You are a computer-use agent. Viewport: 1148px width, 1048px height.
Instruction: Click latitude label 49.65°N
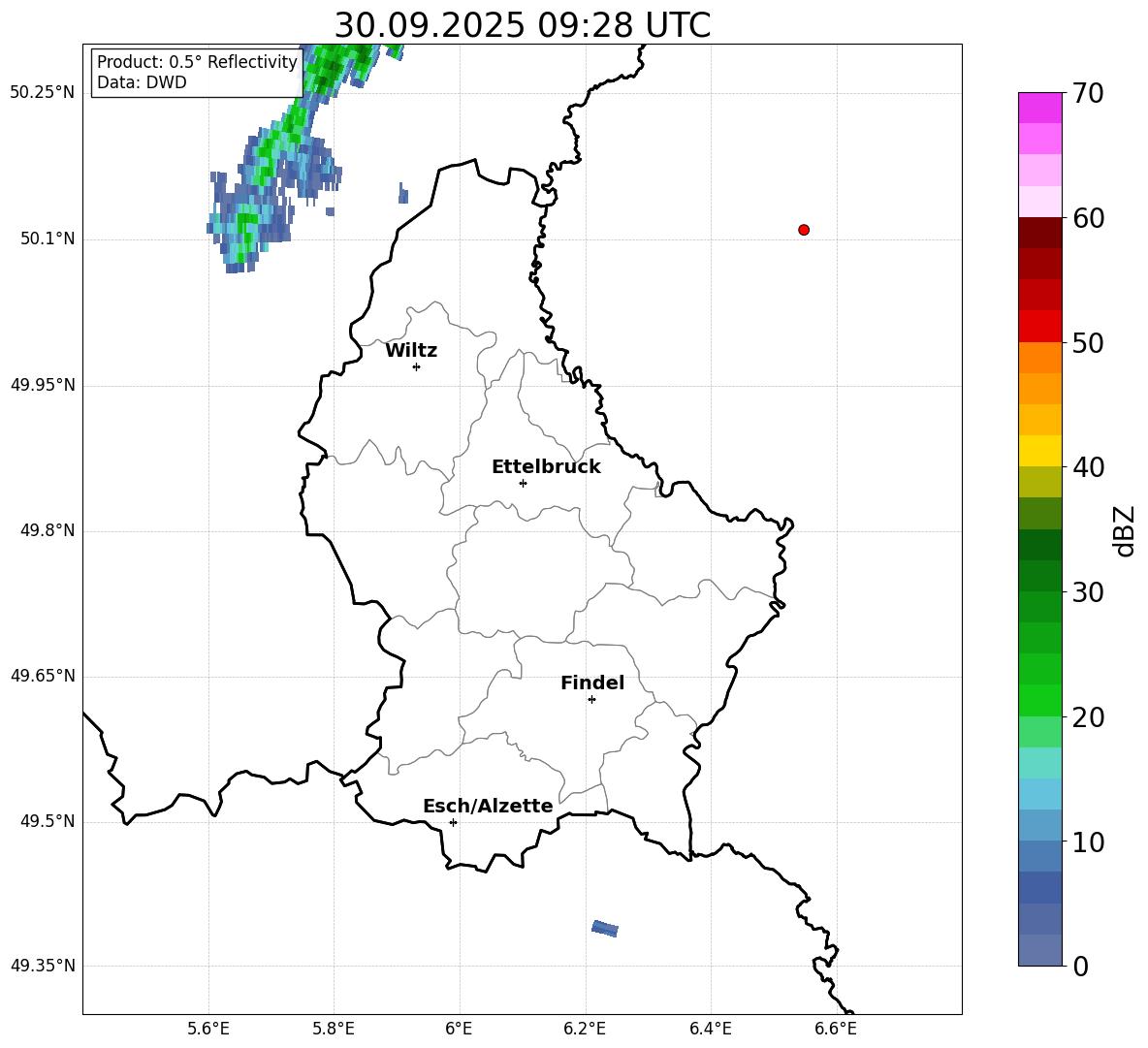click(43, 676)
